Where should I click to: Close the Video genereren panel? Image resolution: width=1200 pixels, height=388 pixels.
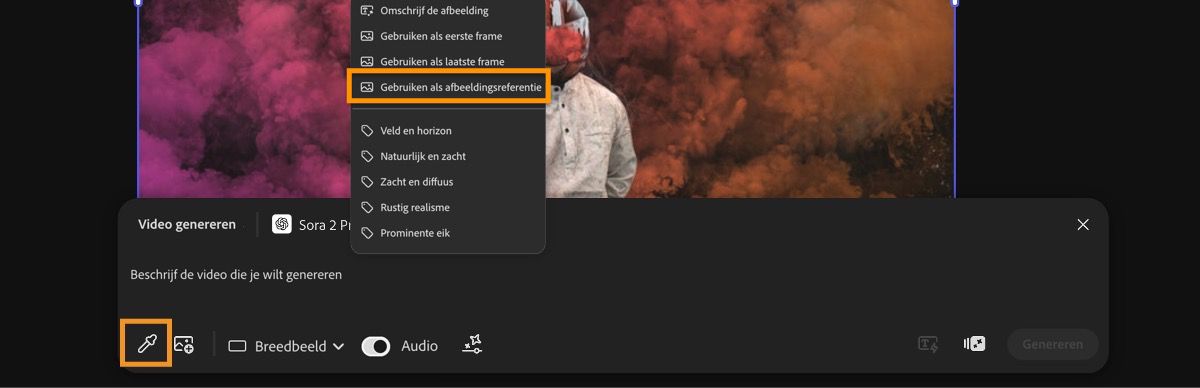click(1083, 225)
